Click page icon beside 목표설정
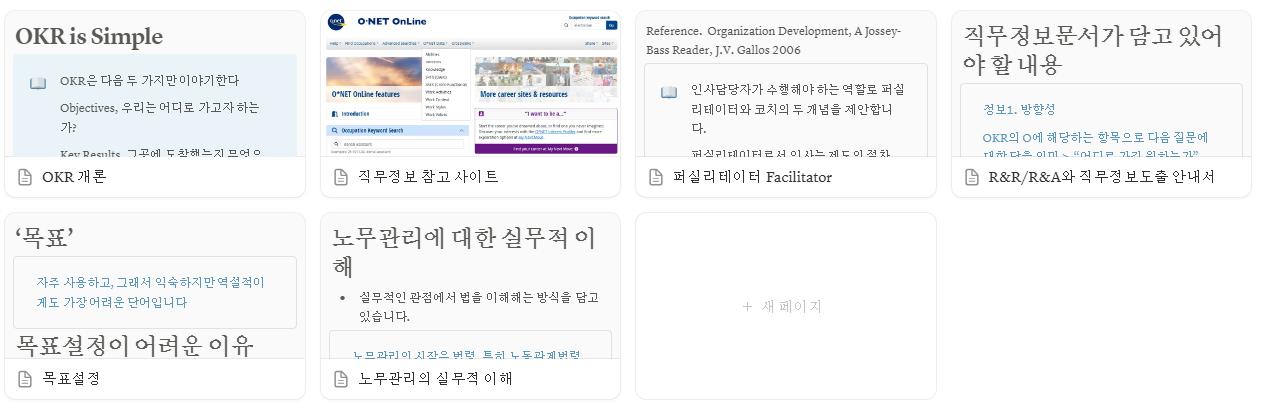The image size is (1261, 406). coord(25,379)
